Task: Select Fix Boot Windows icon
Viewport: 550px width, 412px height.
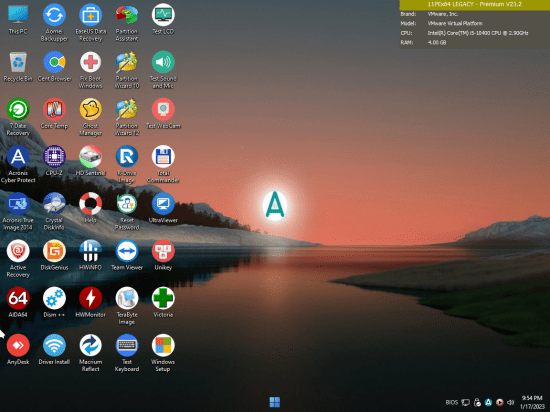Action: (90, 70)
